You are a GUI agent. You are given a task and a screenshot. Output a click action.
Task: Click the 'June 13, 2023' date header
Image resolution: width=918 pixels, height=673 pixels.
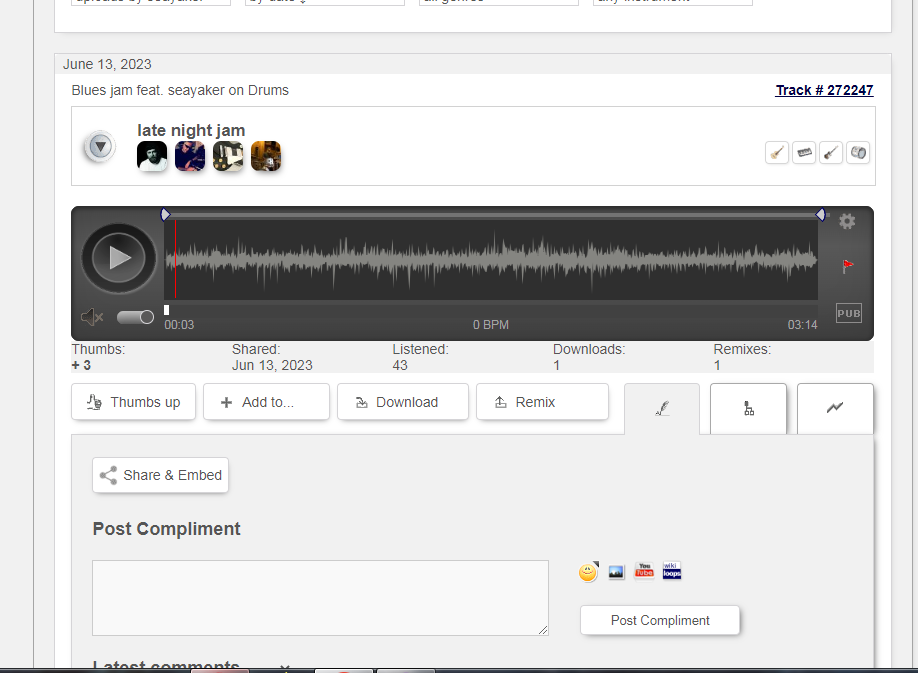click(x=107, y=64)
